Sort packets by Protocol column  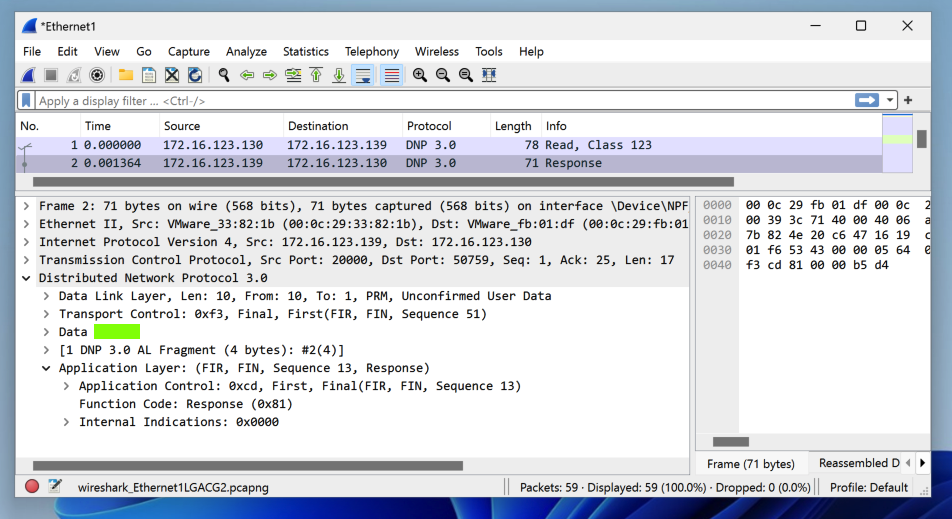(x=446, y=126)
